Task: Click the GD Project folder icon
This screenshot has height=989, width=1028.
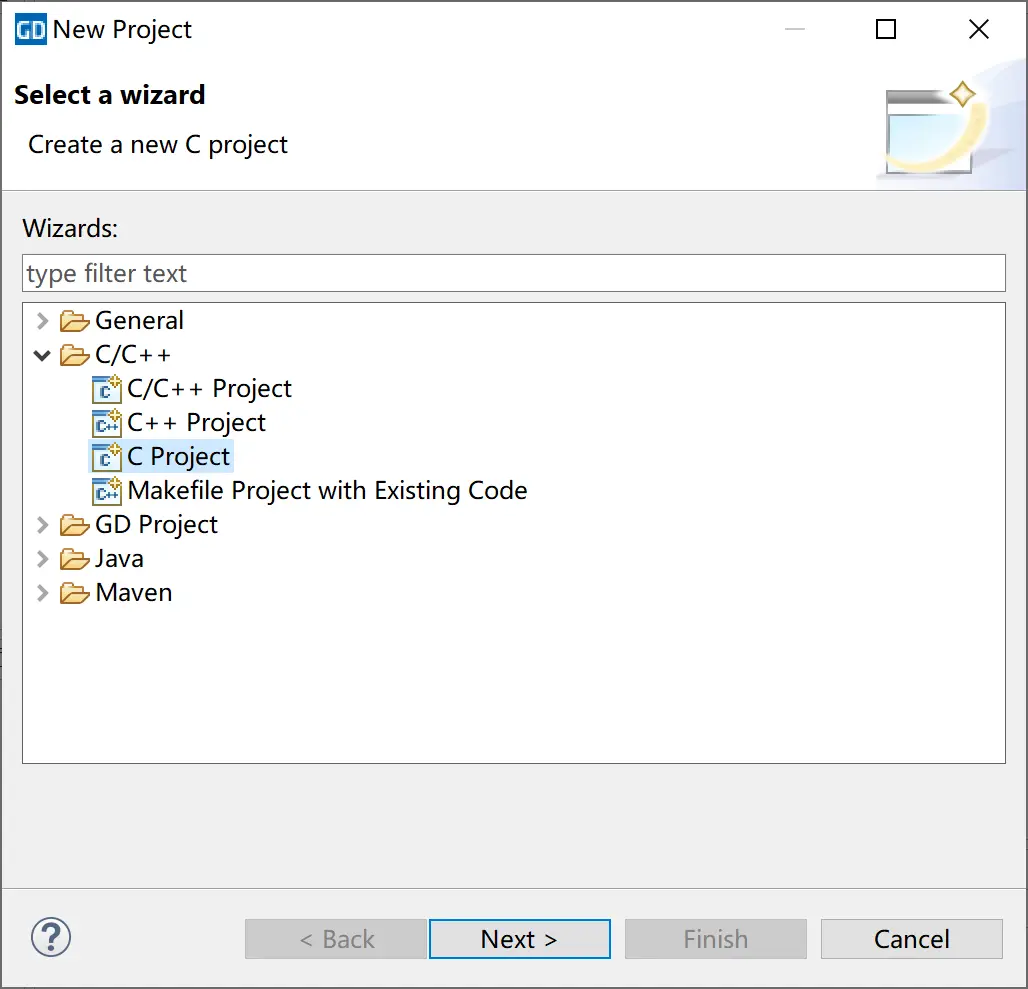Action: click(x=74, y=525)
